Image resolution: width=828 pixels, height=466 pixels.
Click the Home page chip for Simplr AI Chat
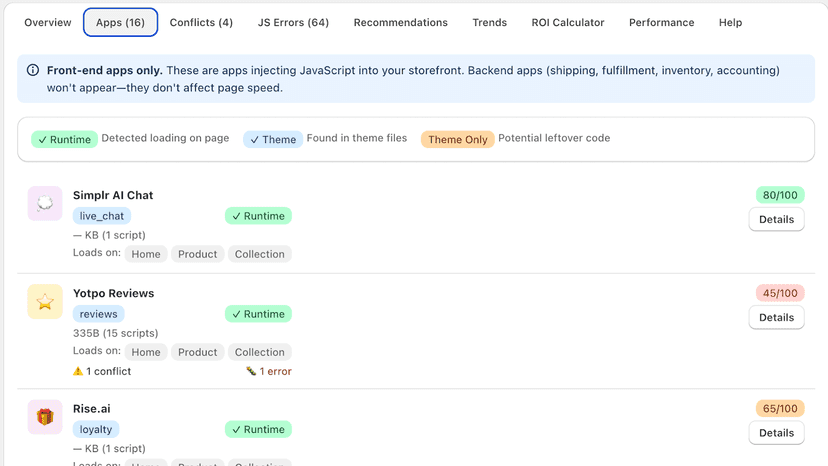(x=146, y=254)
